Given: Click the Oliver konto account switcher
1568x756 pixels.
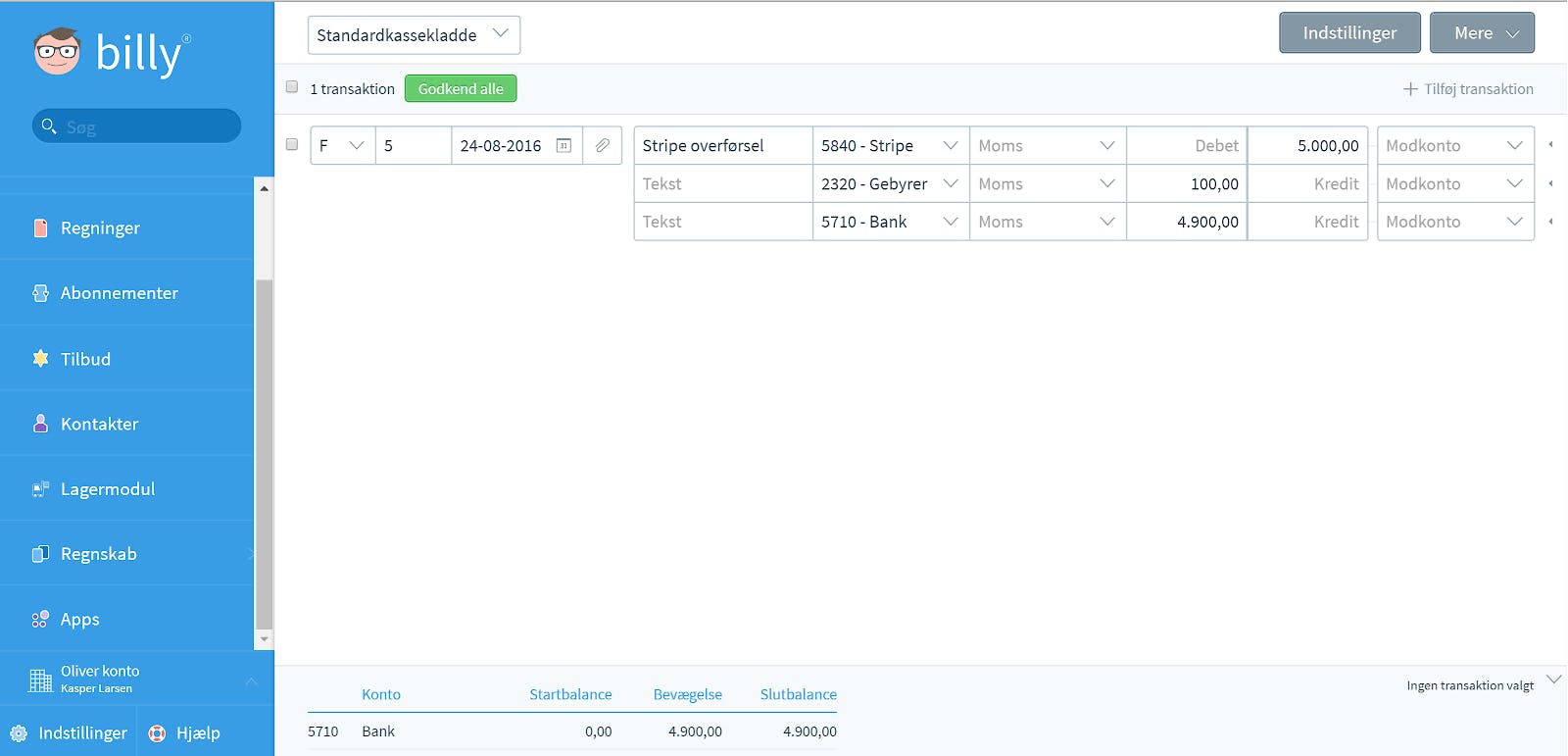Looking at the screenshot, I should (137, 679).
